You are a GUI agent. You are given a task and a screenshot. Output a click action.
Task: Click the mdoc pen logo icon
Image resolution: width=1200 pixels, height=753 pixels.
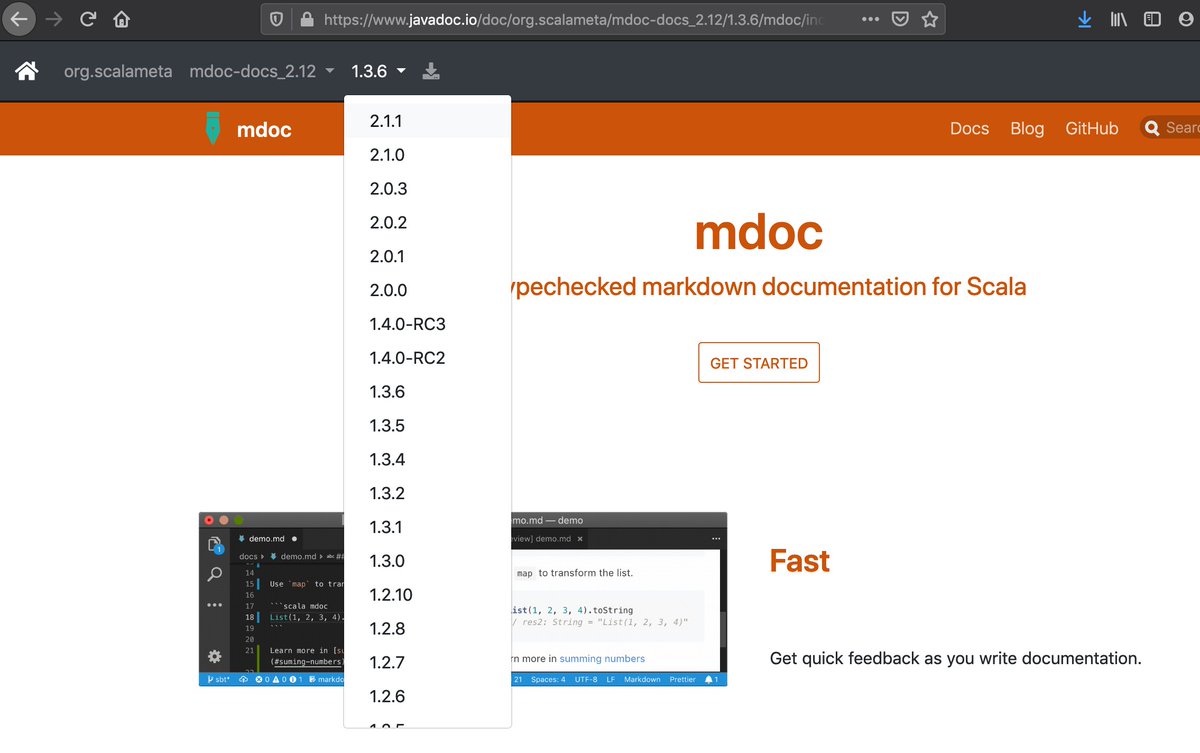pyautogui.click(x=211, y=128)
